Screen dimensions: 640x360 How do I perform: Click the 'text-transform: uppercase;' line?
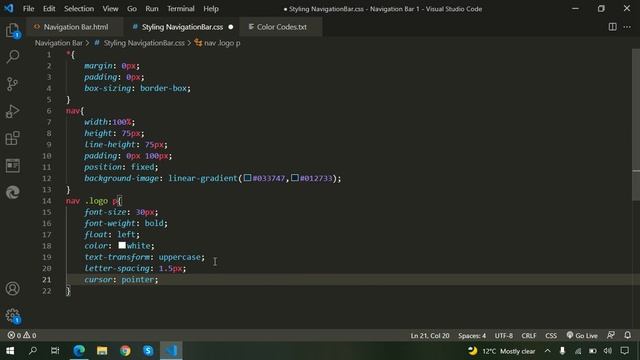coord(144,257)
